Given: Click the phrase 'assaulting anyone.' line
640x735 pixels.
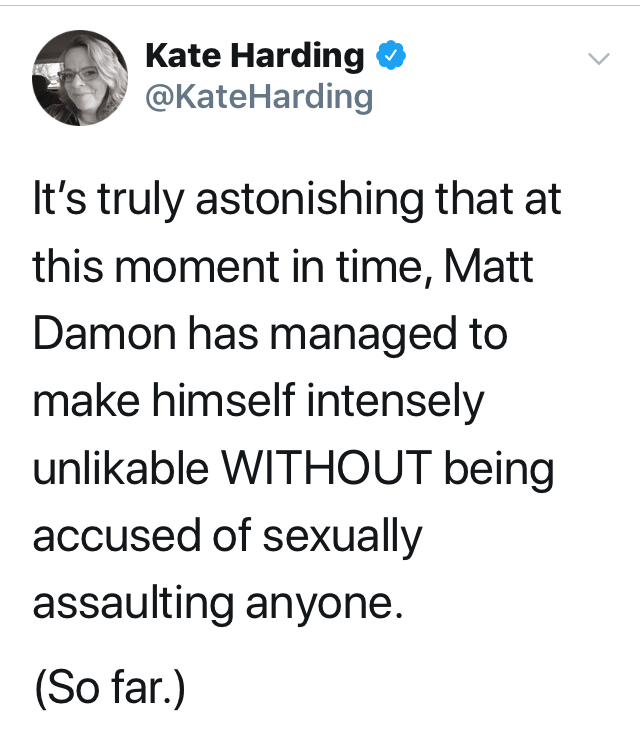Looking at the screenshot, I should click(x=218, y=605).
